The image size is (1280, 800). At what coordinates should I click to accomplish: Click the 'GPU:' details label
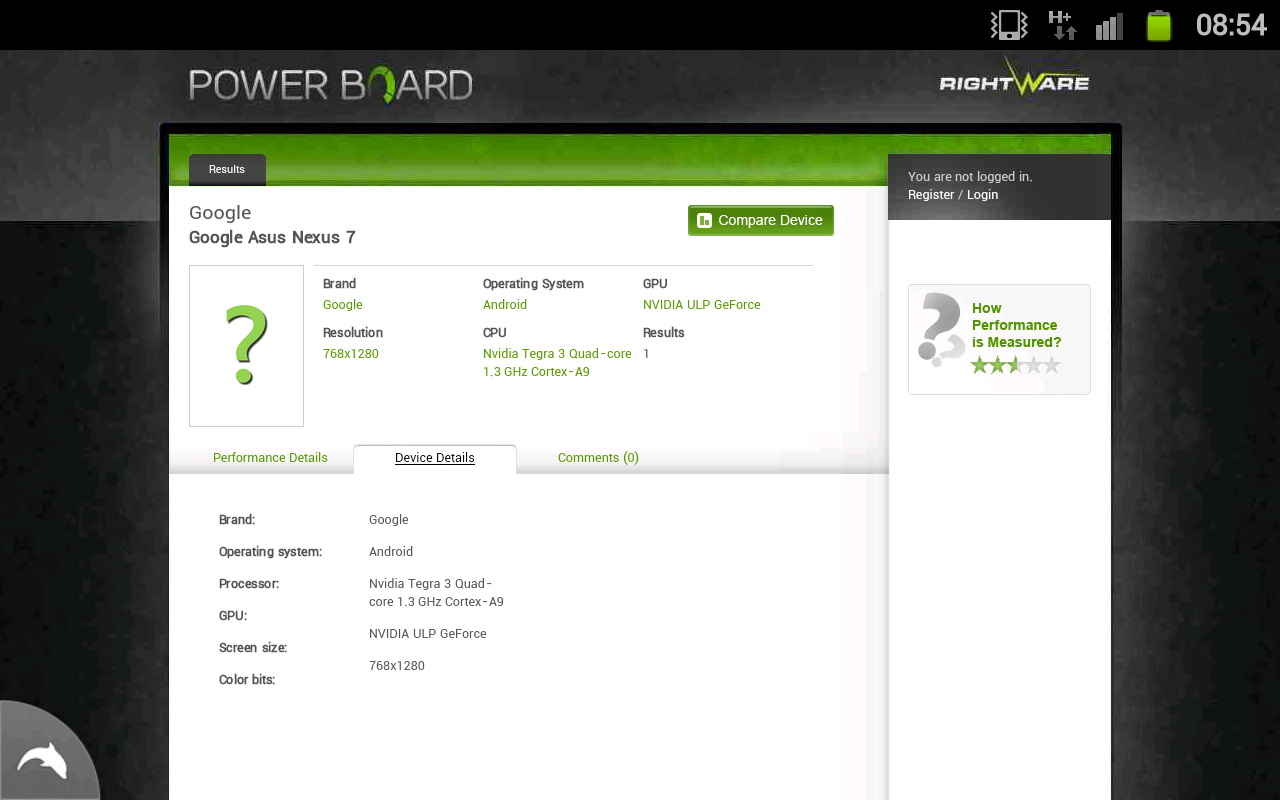pos(233,616)
